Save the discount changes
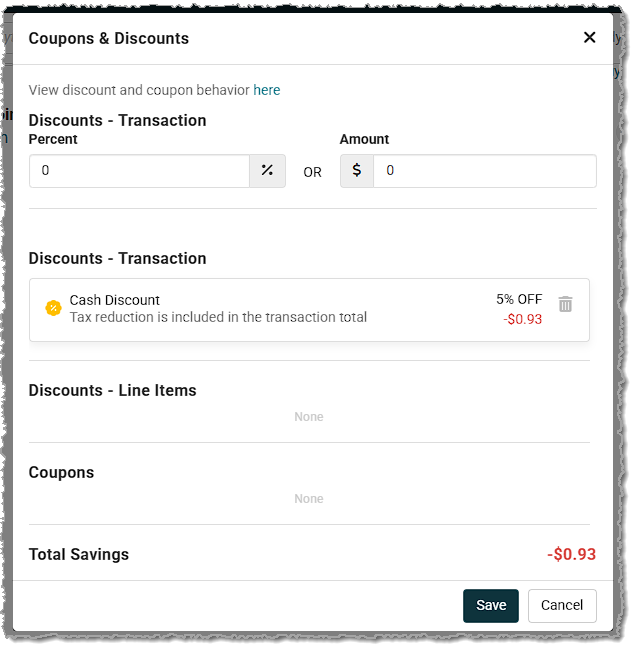This screenshot has height=653, width=636. 491,605
